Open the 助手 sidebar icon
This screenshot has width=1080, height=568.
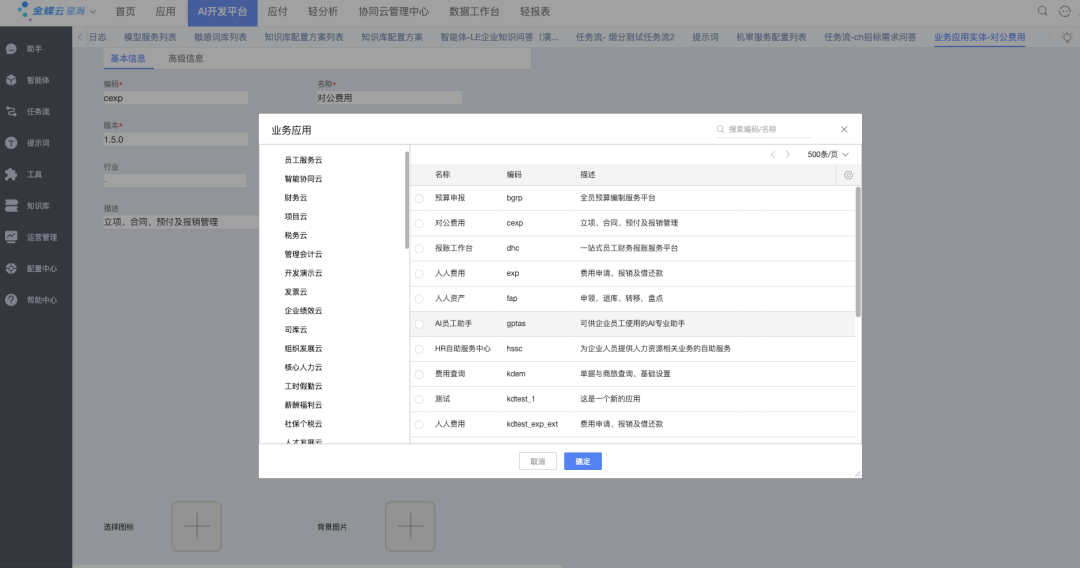click(11, 49)
